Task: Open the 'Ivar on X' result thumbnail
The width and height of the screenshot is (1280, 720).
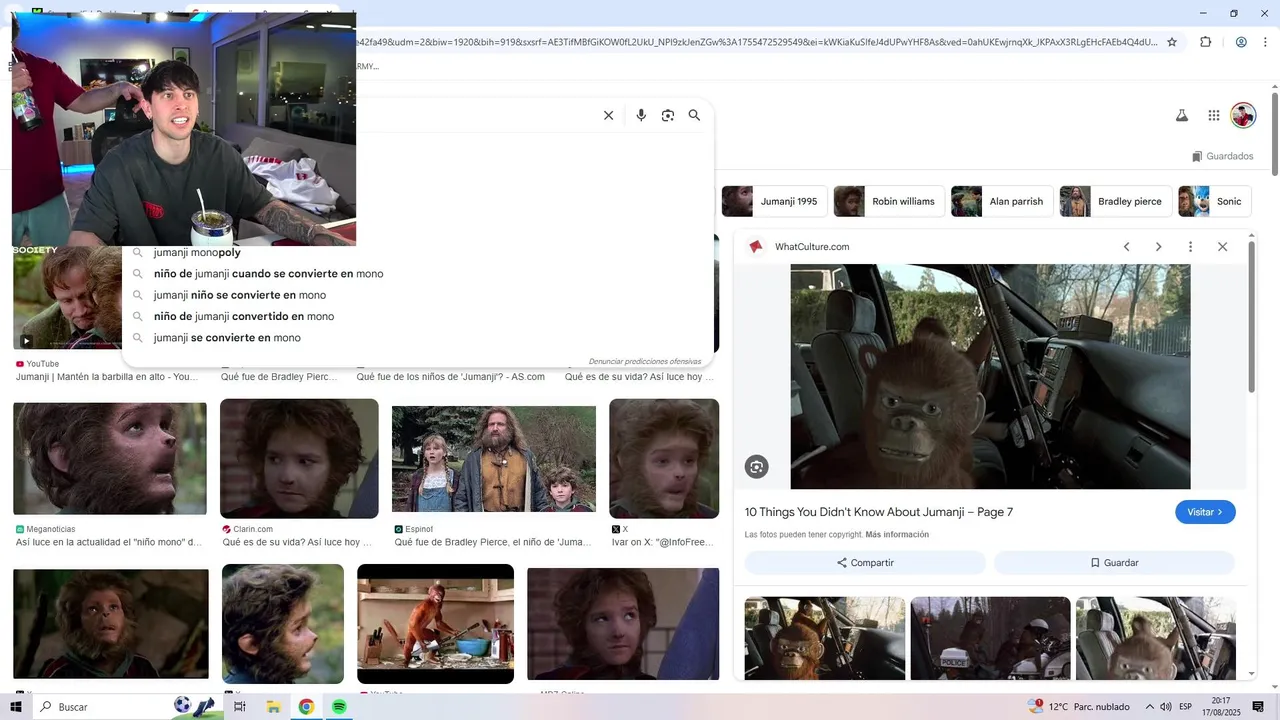Action: pyautogui.click(x=664, y=459)
